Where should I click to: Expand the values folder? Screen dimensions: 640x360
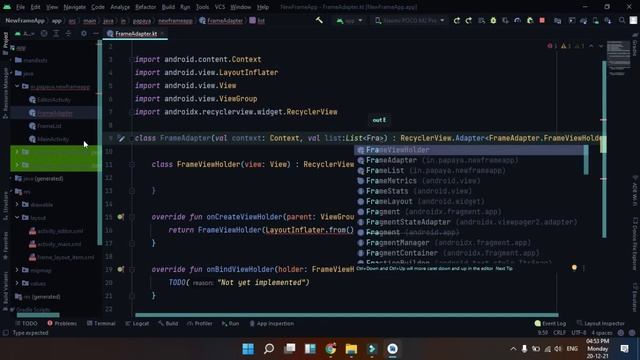(17, 283)
